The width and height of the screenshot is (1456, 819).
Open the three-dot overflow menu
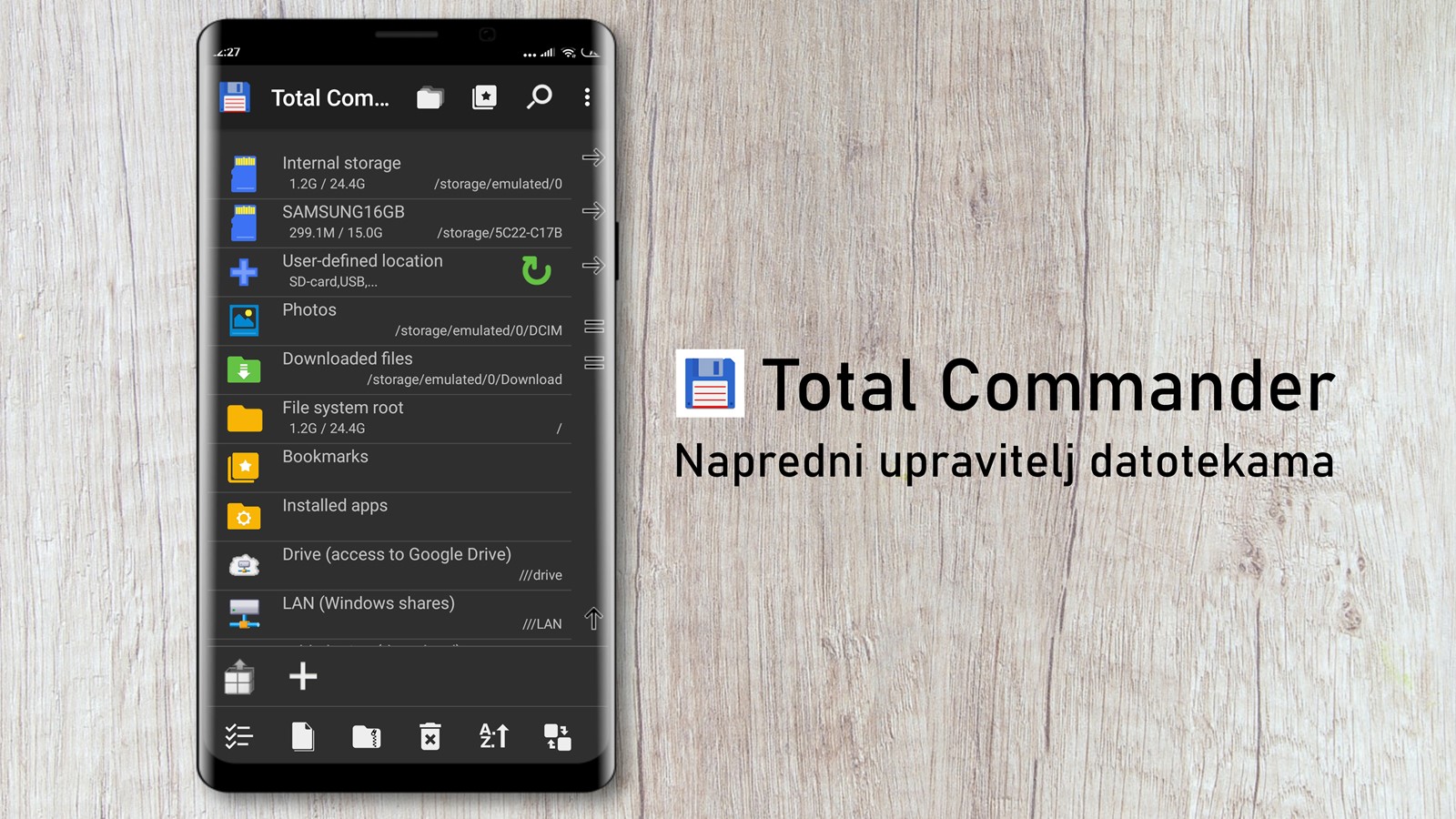coord(587,97)
